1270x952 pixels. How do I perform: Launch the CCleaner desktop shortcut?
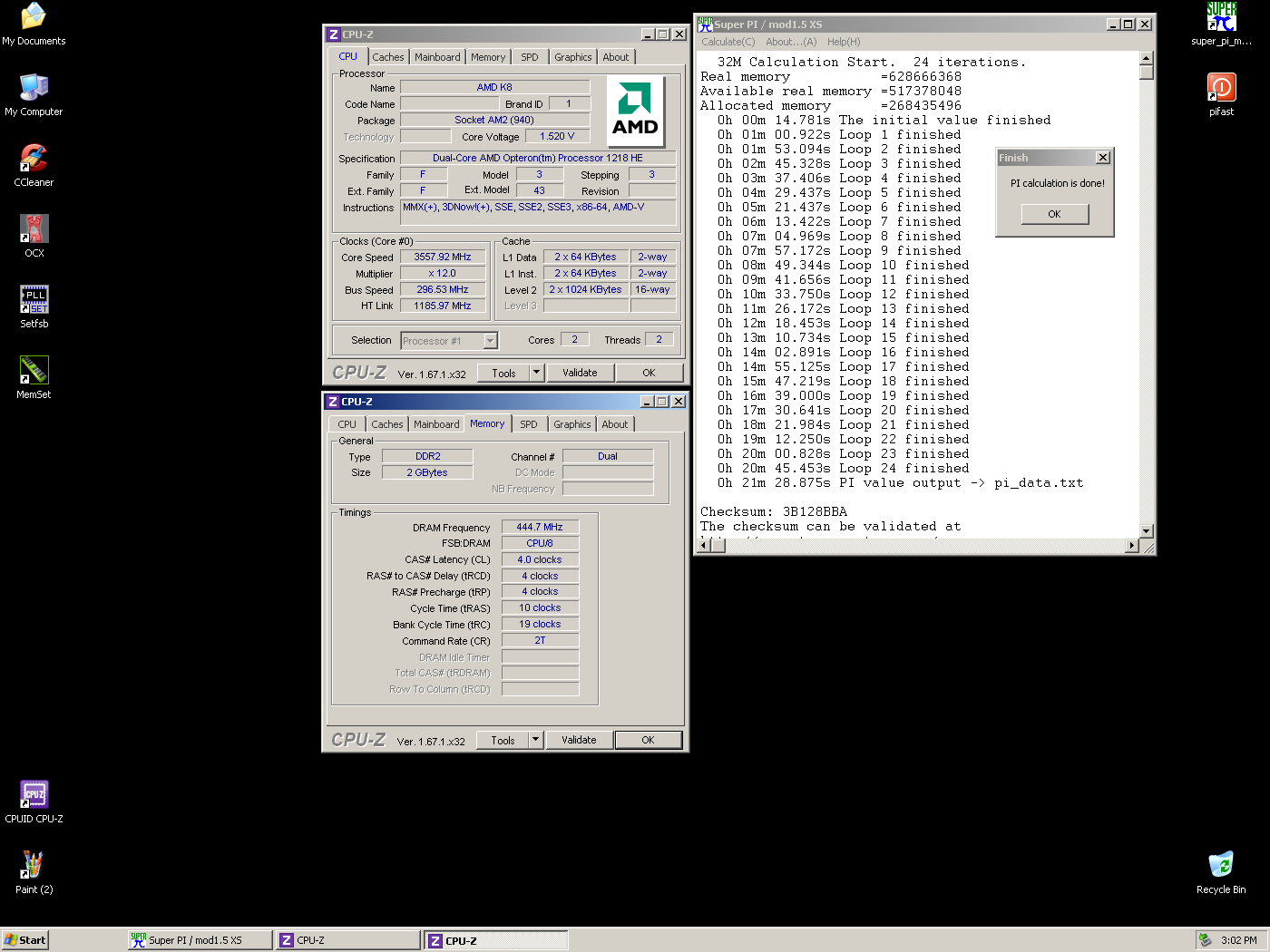point(34,166)
